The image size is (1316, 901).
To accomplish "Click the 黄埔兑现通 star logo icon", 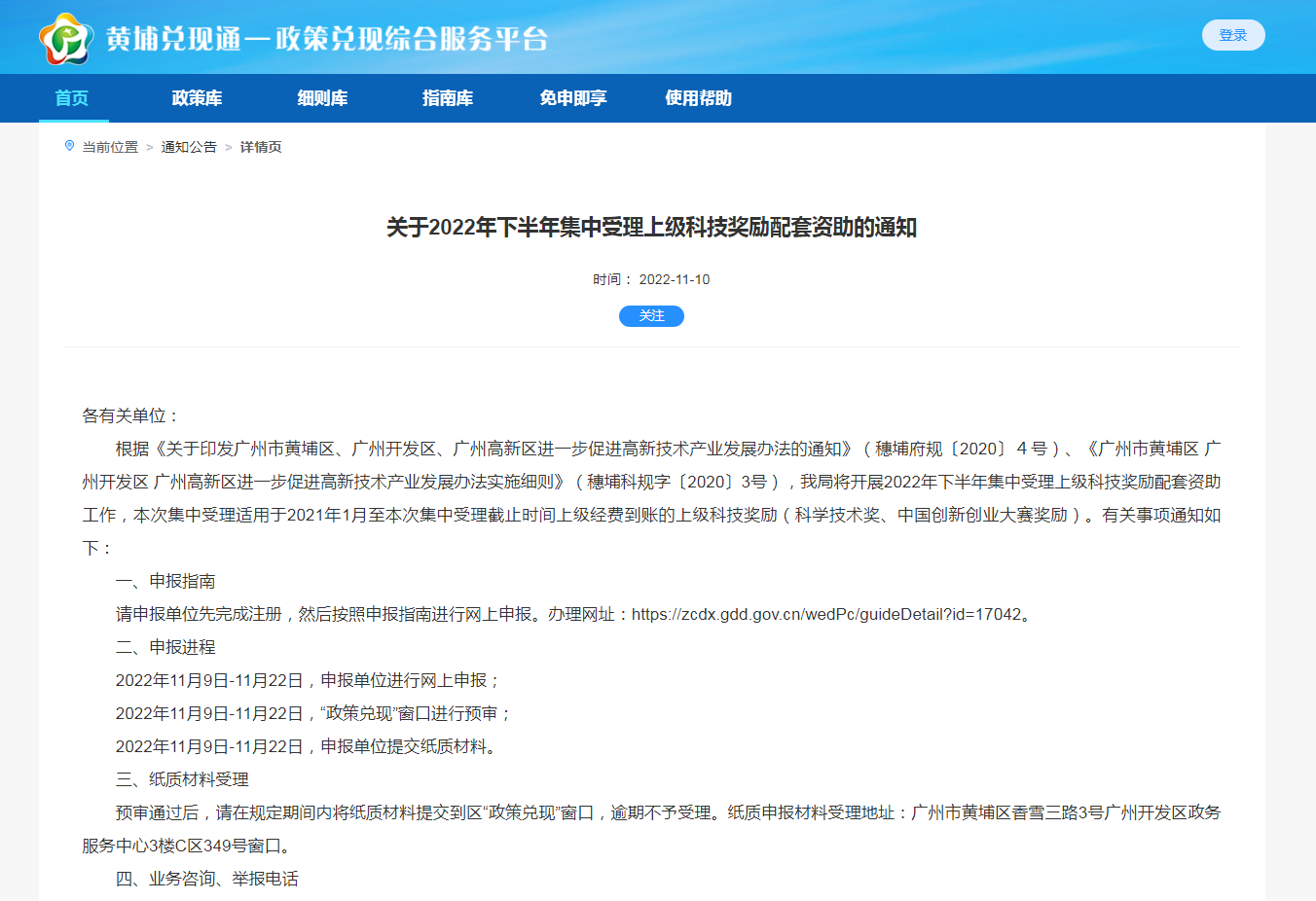I will (x=66, y=39).
